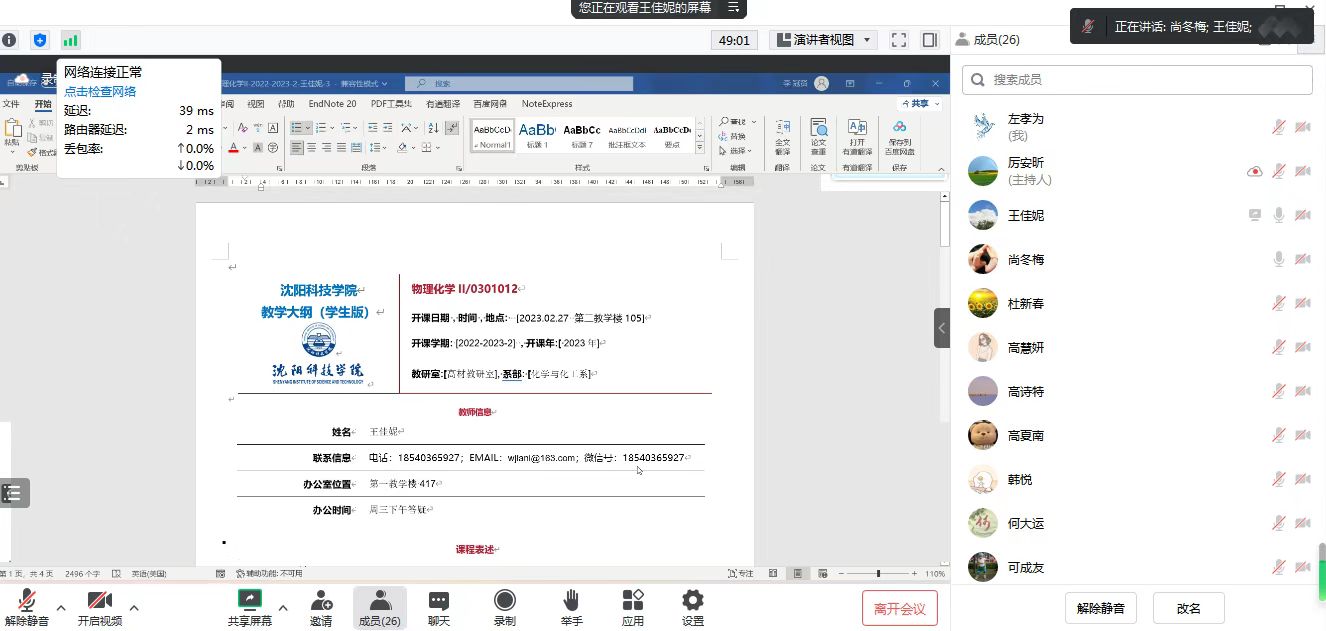Expand video options arrow beside 开启视频
Viewport: 1326px width, 631px height.
click(x=134, y=607)
